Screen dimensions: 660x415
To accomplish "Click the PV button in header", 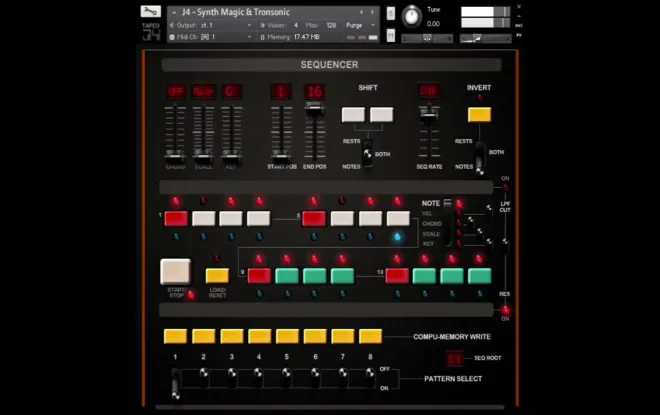I will 519,35.
